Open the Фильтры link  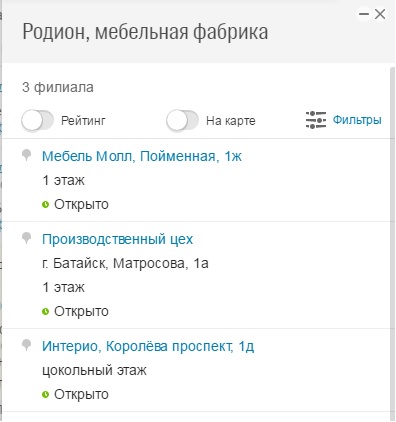pos(357,120)
